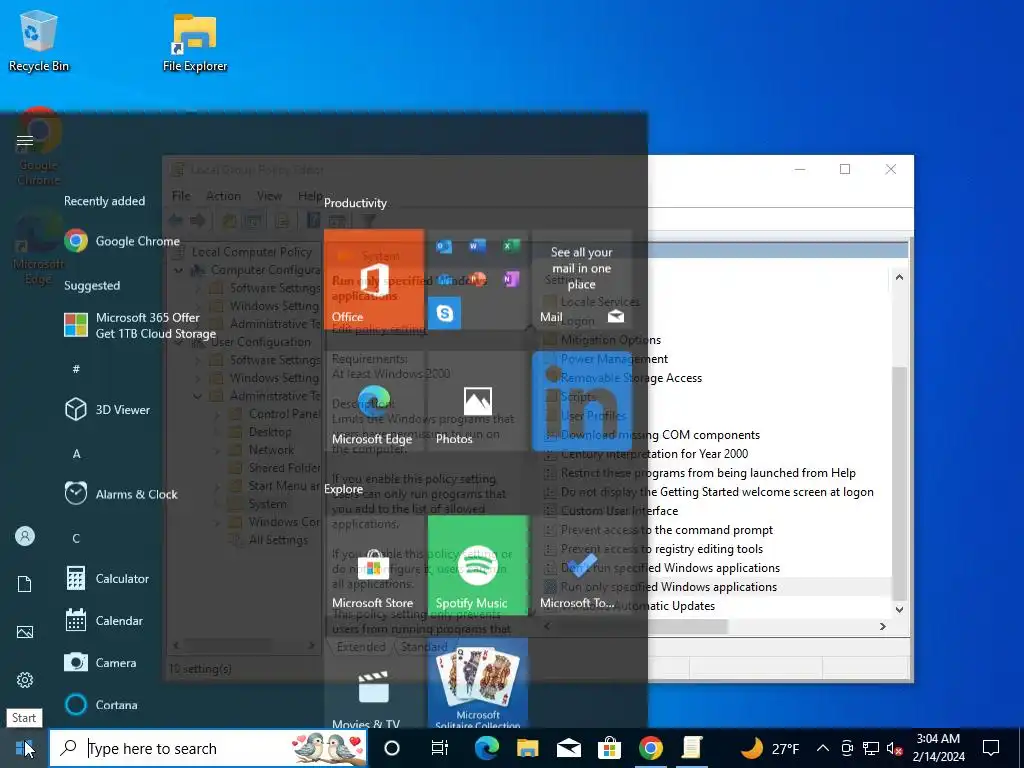1024x768 pixels.
Task: Open File Explorer on taskbar
Action: (528, 748)
